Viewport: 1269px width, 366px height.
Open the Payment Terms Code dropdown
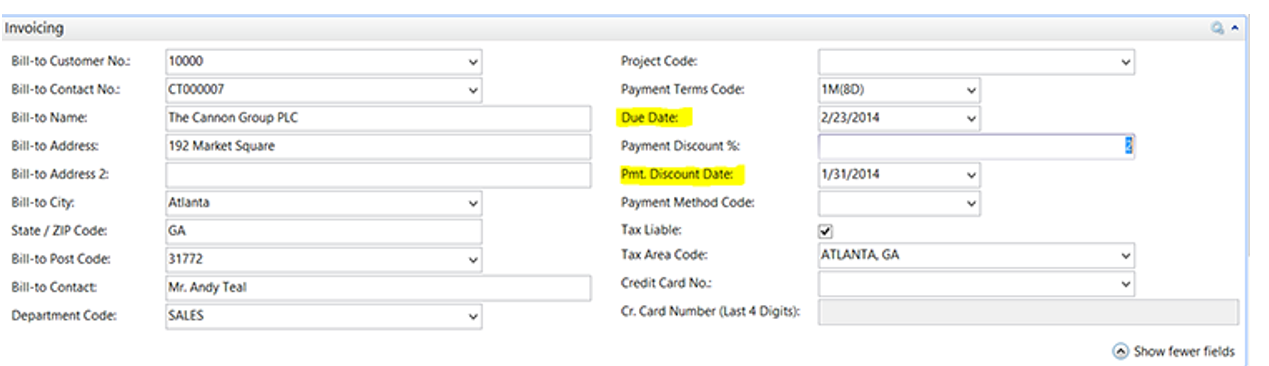(971, 90)
